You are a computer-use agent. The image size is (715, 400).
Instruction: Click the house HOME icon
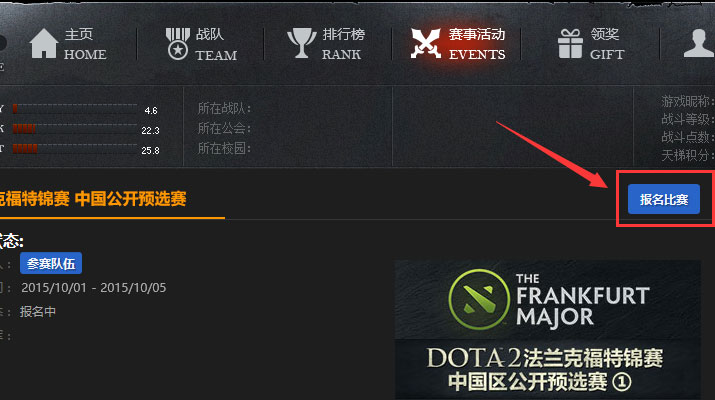point(44,43)
